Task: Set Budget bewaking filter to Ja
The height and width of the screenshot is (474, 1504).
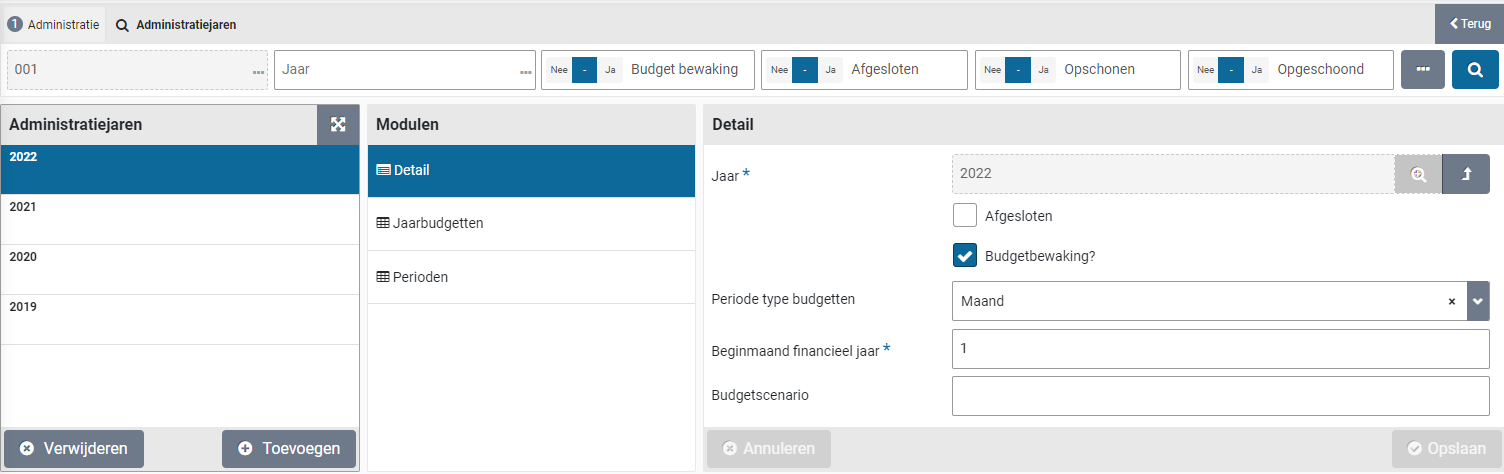Action: pos(610,70)
